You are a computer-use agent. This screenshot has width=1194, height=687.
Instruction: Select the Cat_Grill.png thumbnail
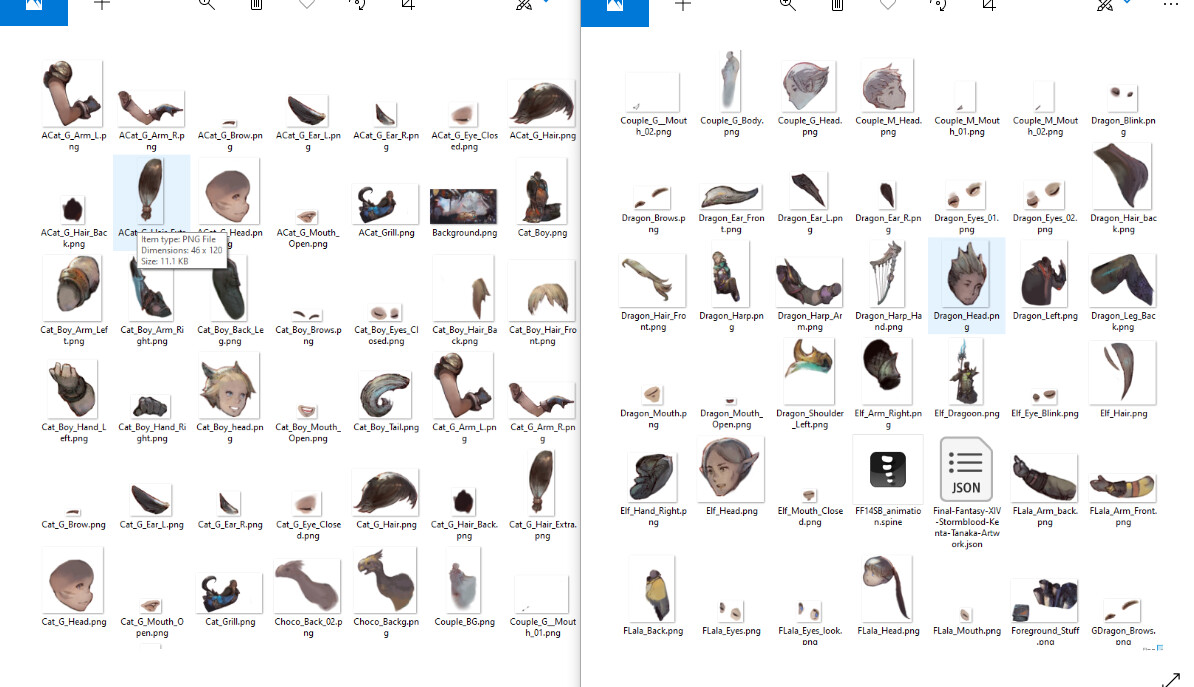click(x=230, y=594)
